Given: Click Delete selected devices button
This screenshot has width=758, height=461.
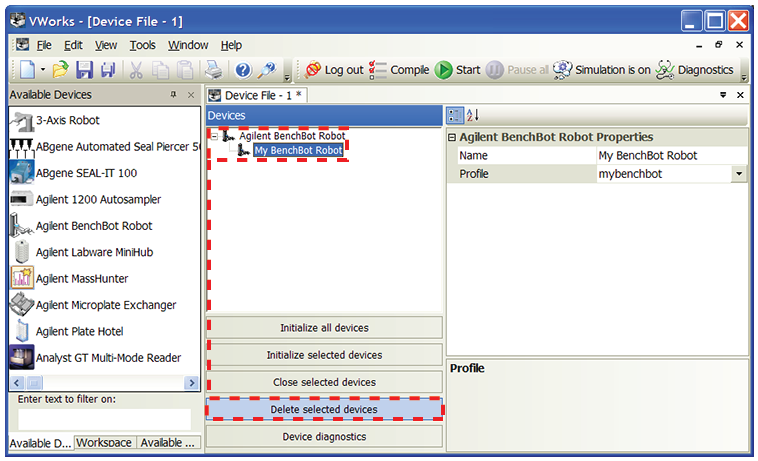Looking at the screenshot, I should (x=324, y=409).
